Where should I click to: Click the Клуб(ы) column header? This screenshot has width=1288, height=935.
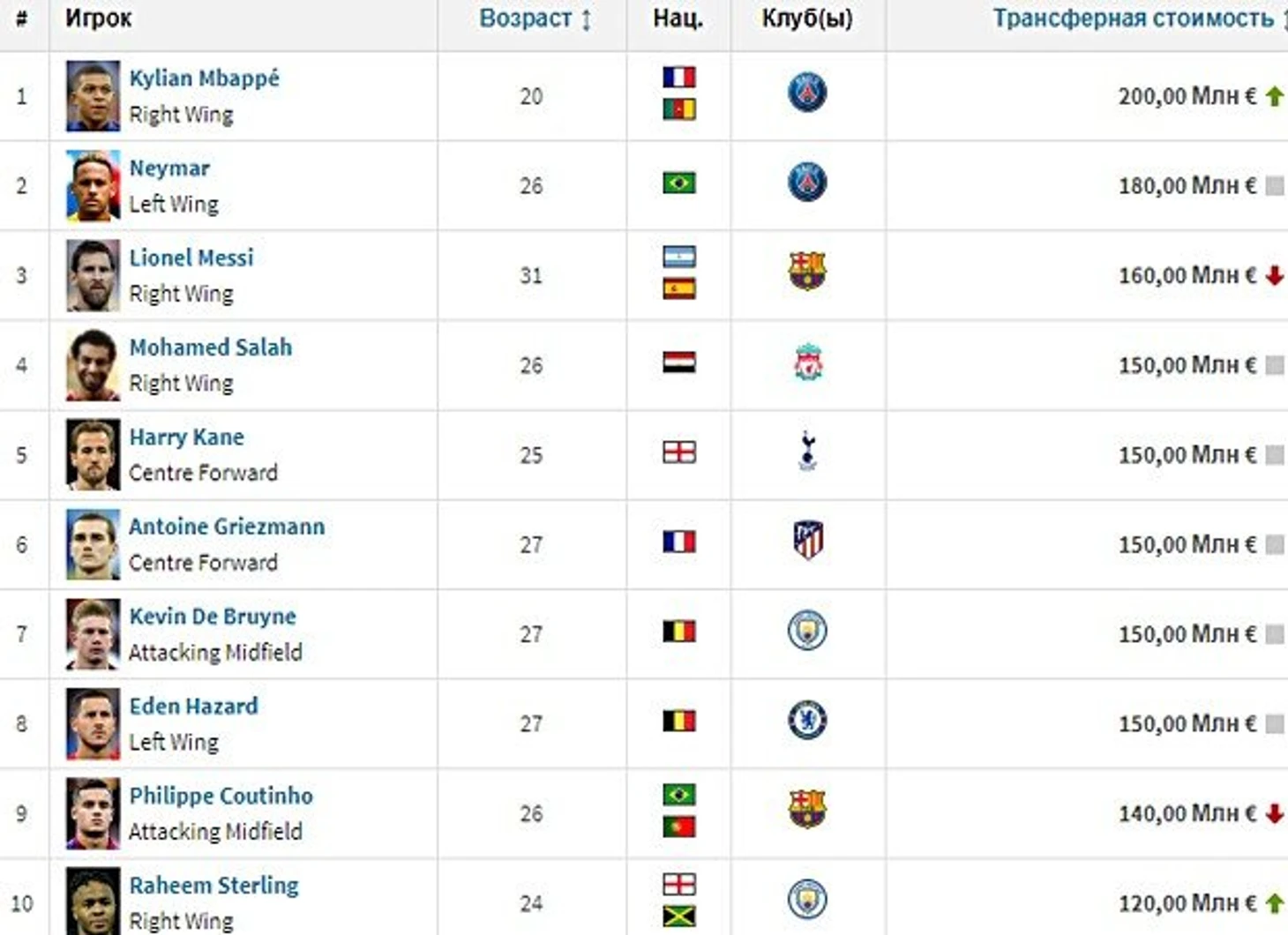point(807,19)
